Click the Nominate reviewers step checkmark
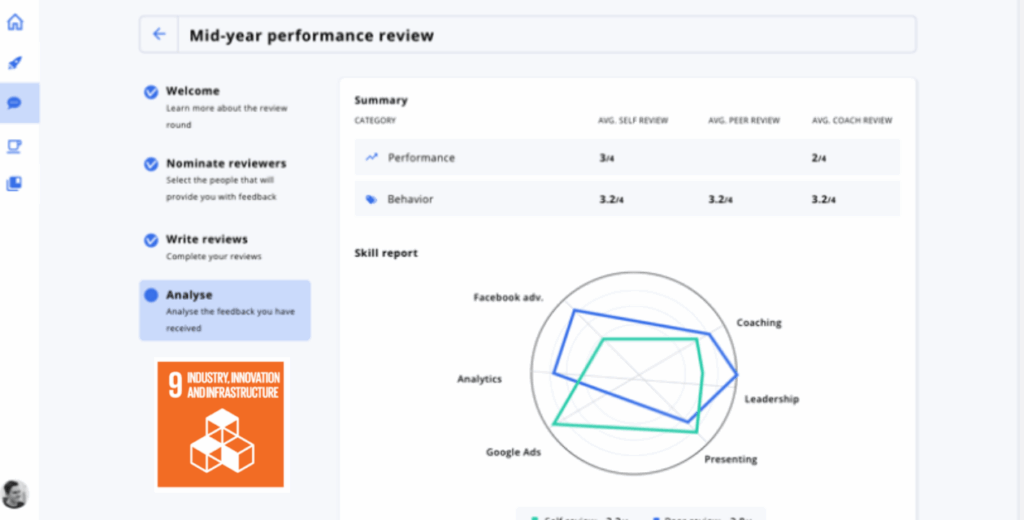1024x520 pixels. click(151, 164)
